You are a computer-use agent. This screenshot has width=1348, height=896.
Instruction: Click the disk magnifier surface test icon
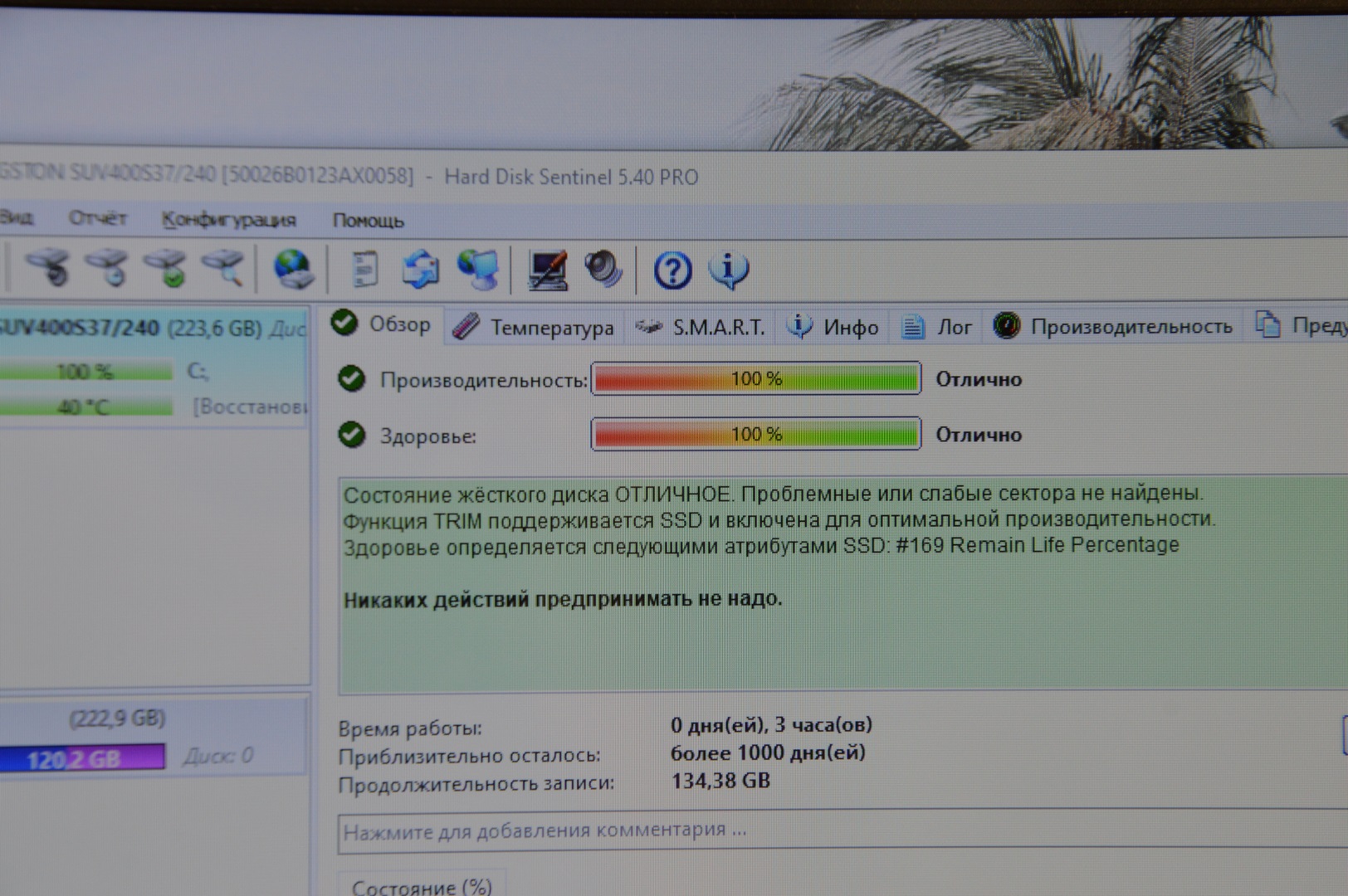tap(224, 268)
